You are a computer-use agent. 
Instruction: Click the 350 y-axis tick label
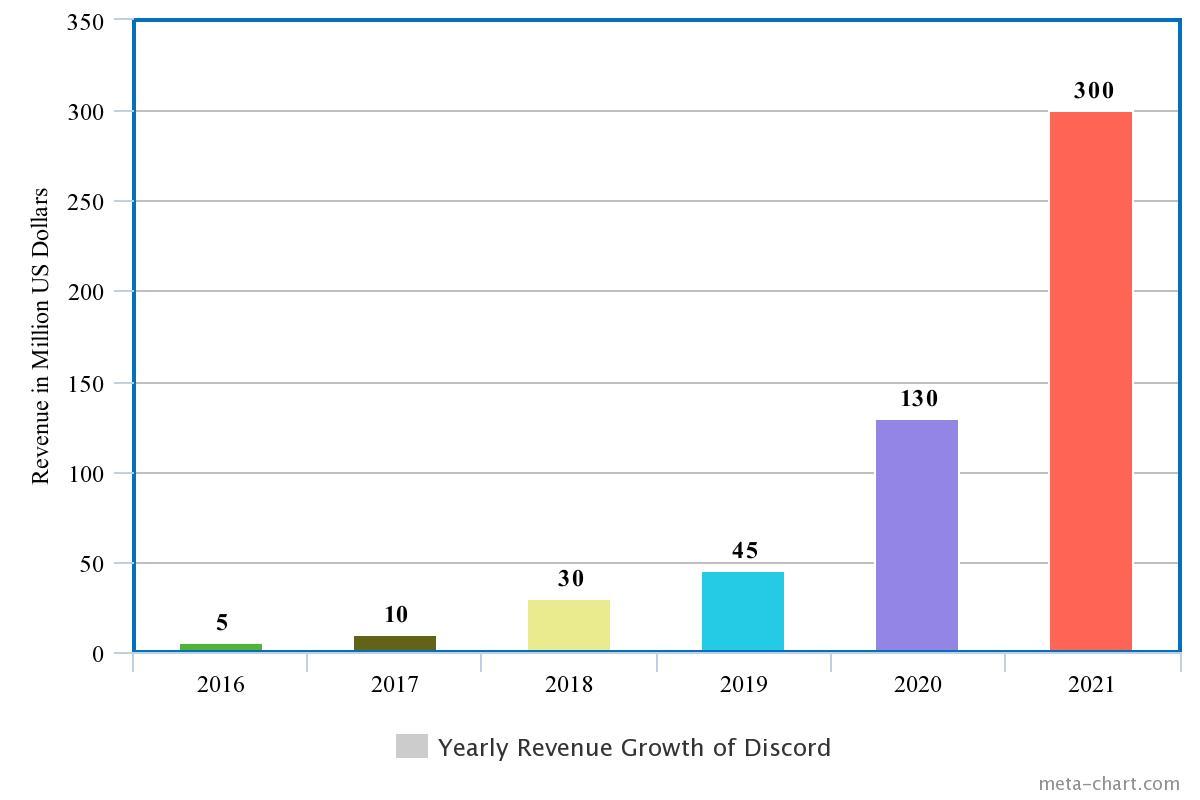click(85, 21)
